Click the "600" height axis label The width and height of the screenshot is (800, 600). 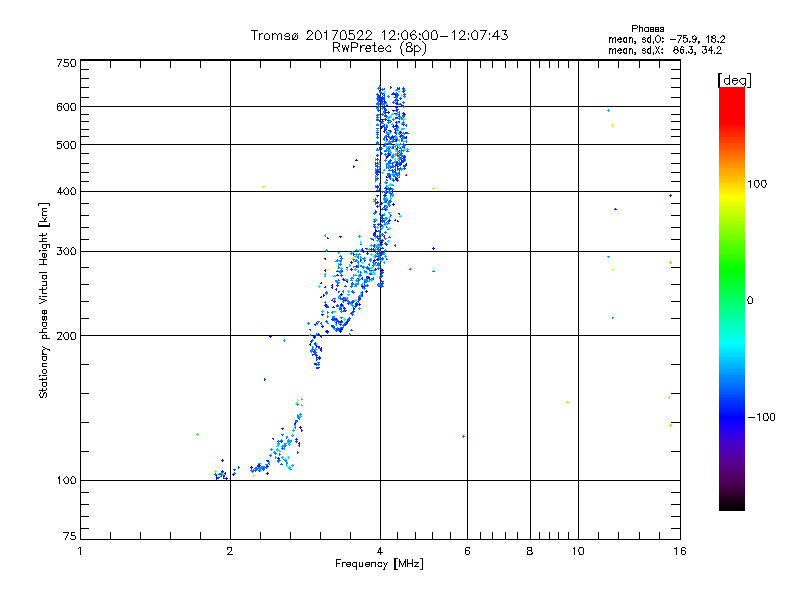coord(66,107)
